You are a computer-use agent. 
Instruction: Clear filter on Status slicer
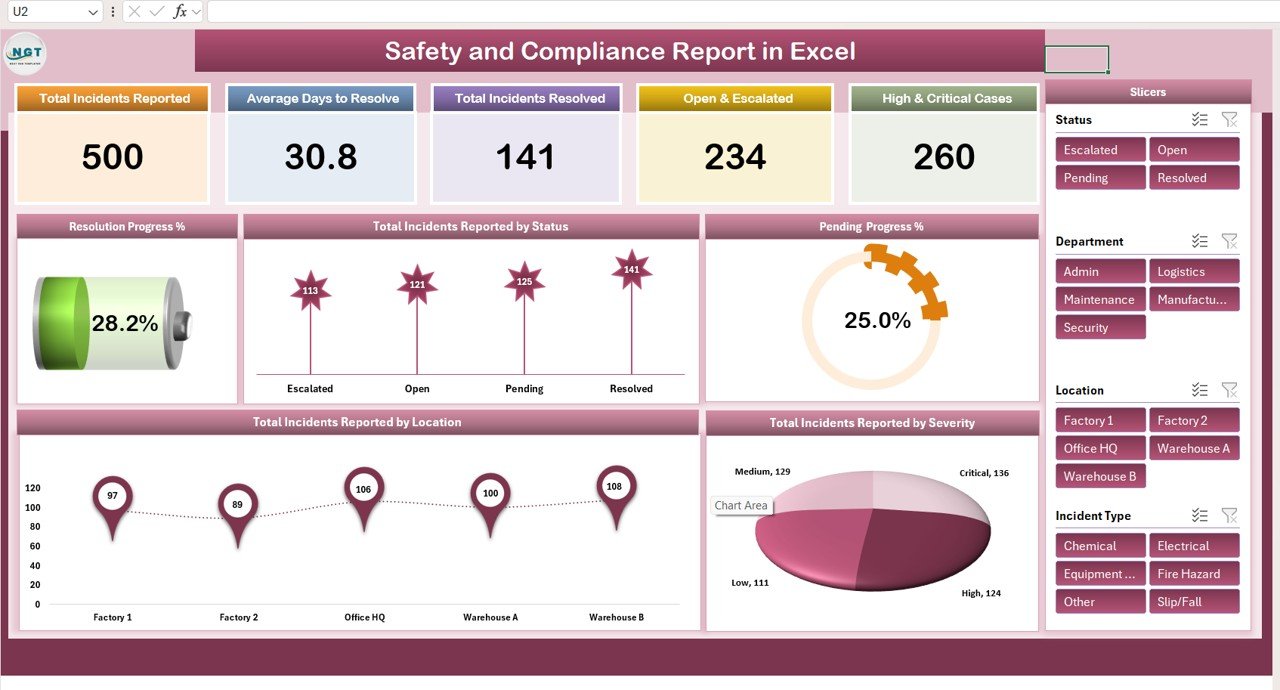coord(1230,120)
